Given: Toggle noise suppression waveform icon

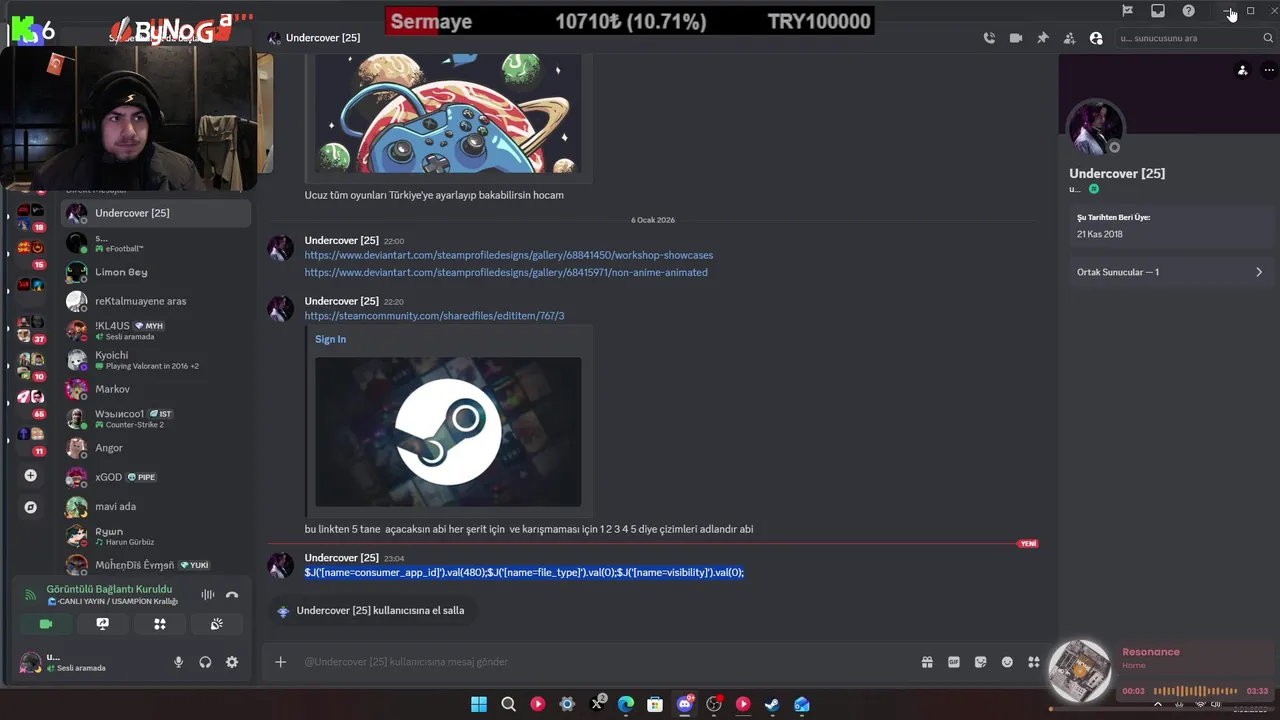Looking at the screenshot, I should click(x=207, y=595).
